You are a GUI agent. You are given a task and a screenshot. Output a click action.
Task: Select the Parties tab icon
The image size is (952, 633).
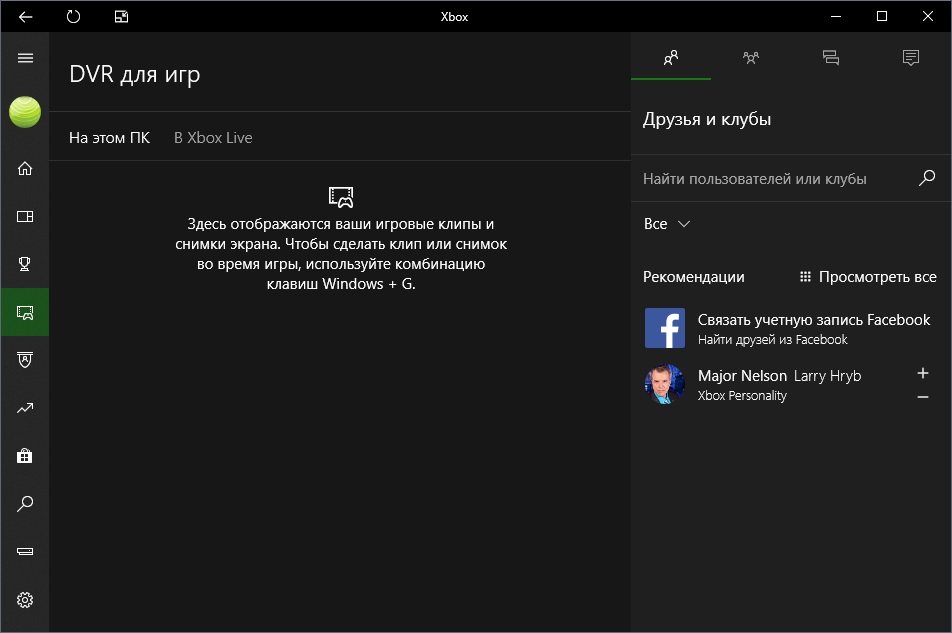click(750, 58)
